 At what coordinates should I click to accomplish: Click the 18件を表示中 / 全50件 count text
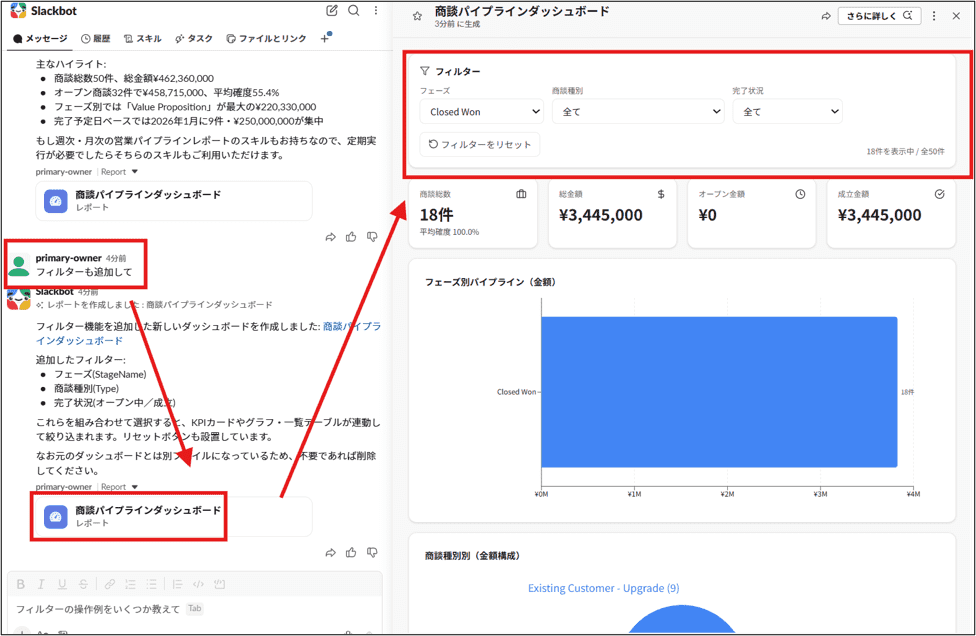[x=905, y=151]
